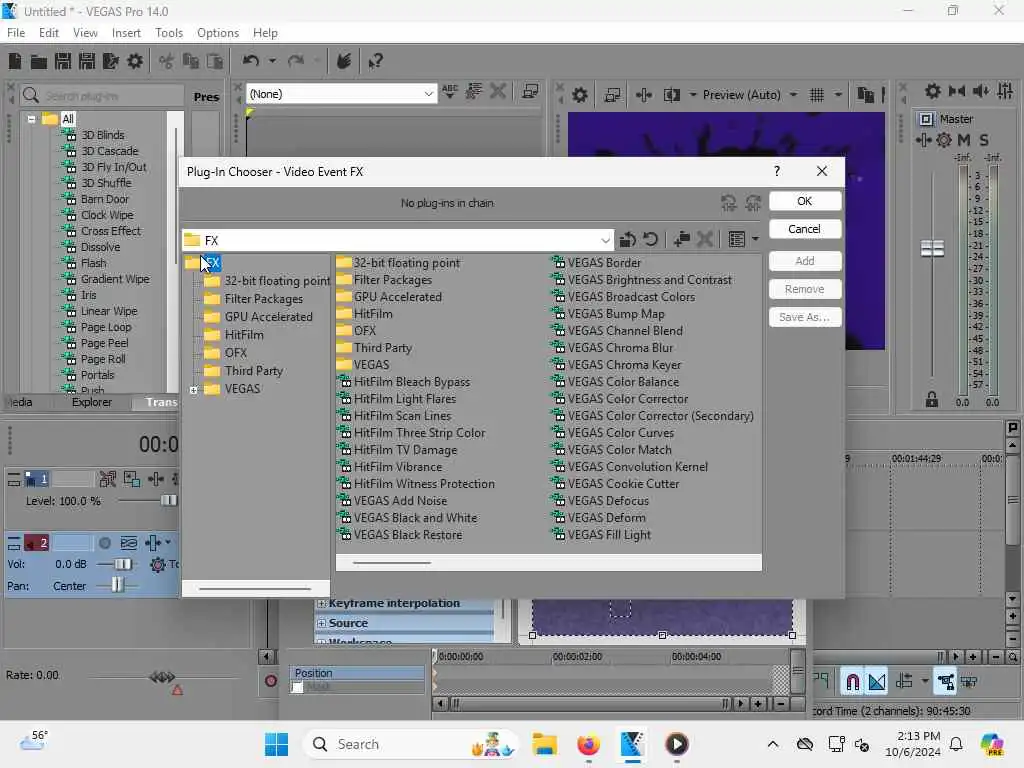This screenshot has height=768, width=1024.
Task: Click the Master bus settings gear
Action: (944, 140)
